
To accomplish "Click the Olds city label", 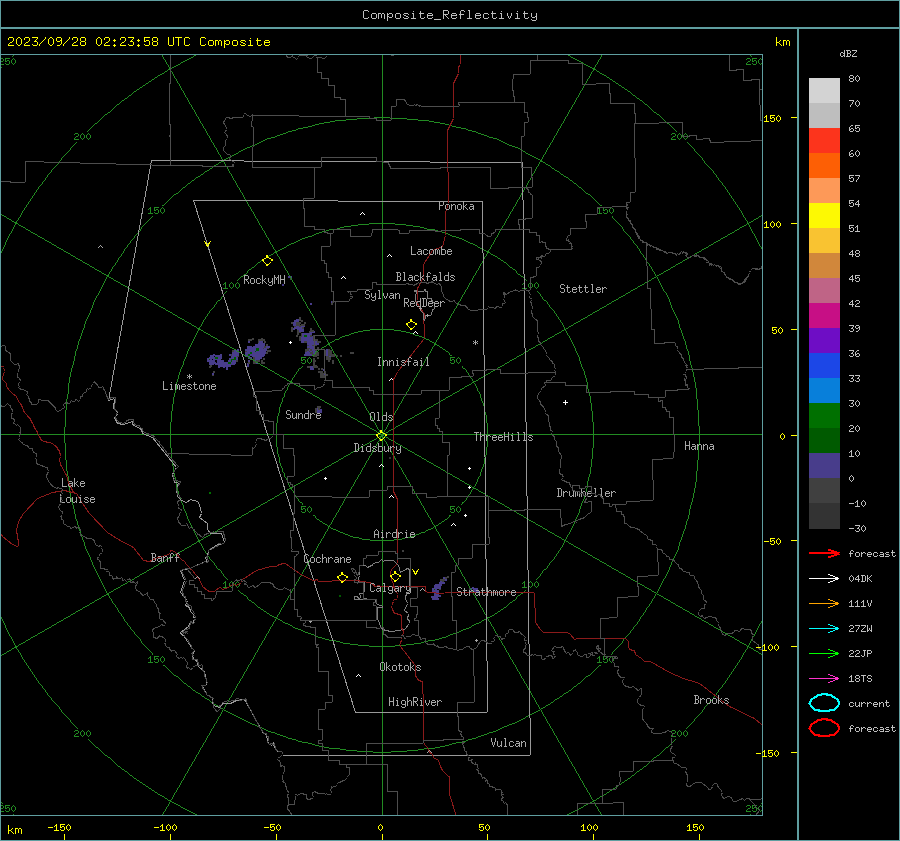I will click(x=381, y=417).
